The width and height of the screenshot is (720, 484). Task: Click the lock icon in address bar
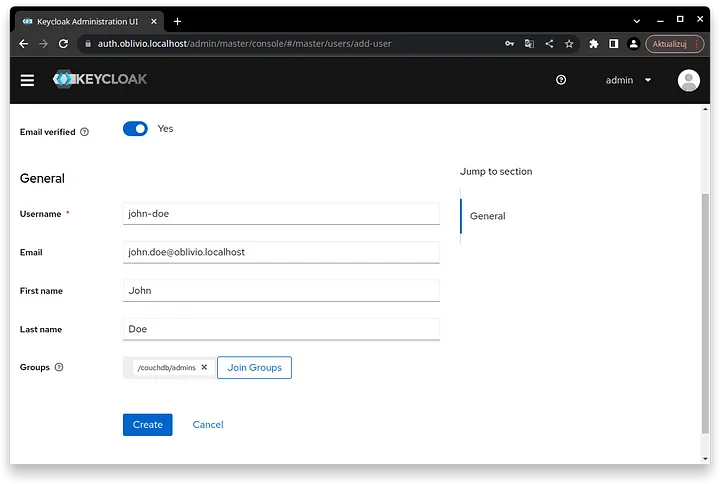coord(88,44)
